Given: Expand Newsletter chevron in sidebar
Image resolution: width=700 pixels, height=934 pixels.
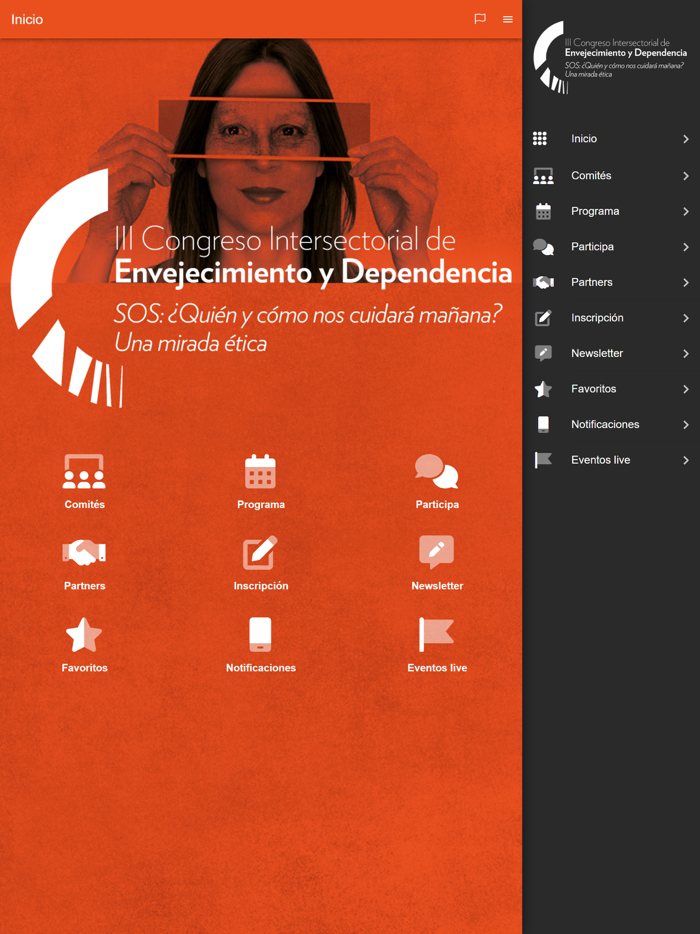Looking at the screenshot, I should point(686,353).
